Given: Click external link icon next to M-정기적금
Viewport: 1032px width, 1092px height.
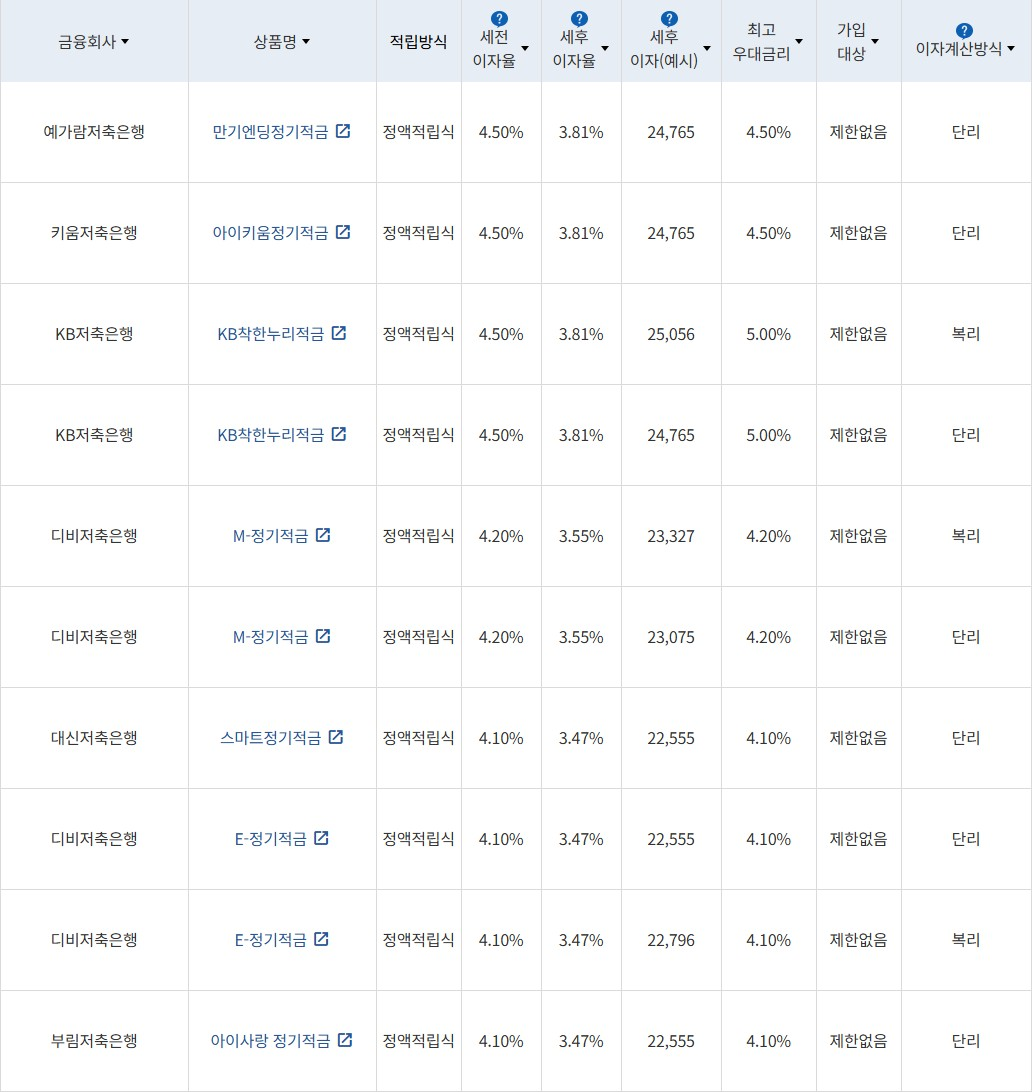Looking at the screenshot, I should [x=323, y=535].
